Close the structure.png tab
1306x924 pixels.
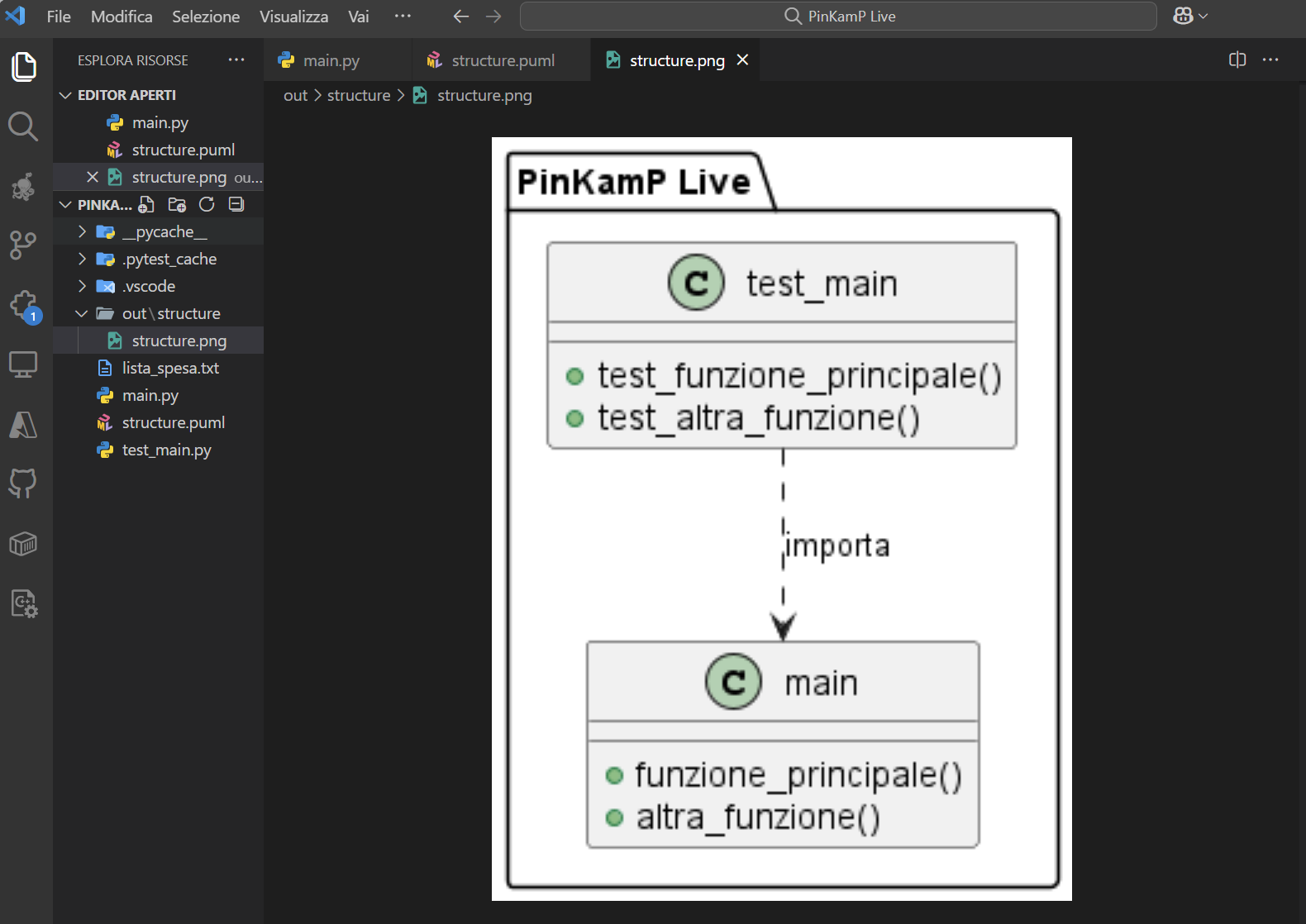click(742, 60)
